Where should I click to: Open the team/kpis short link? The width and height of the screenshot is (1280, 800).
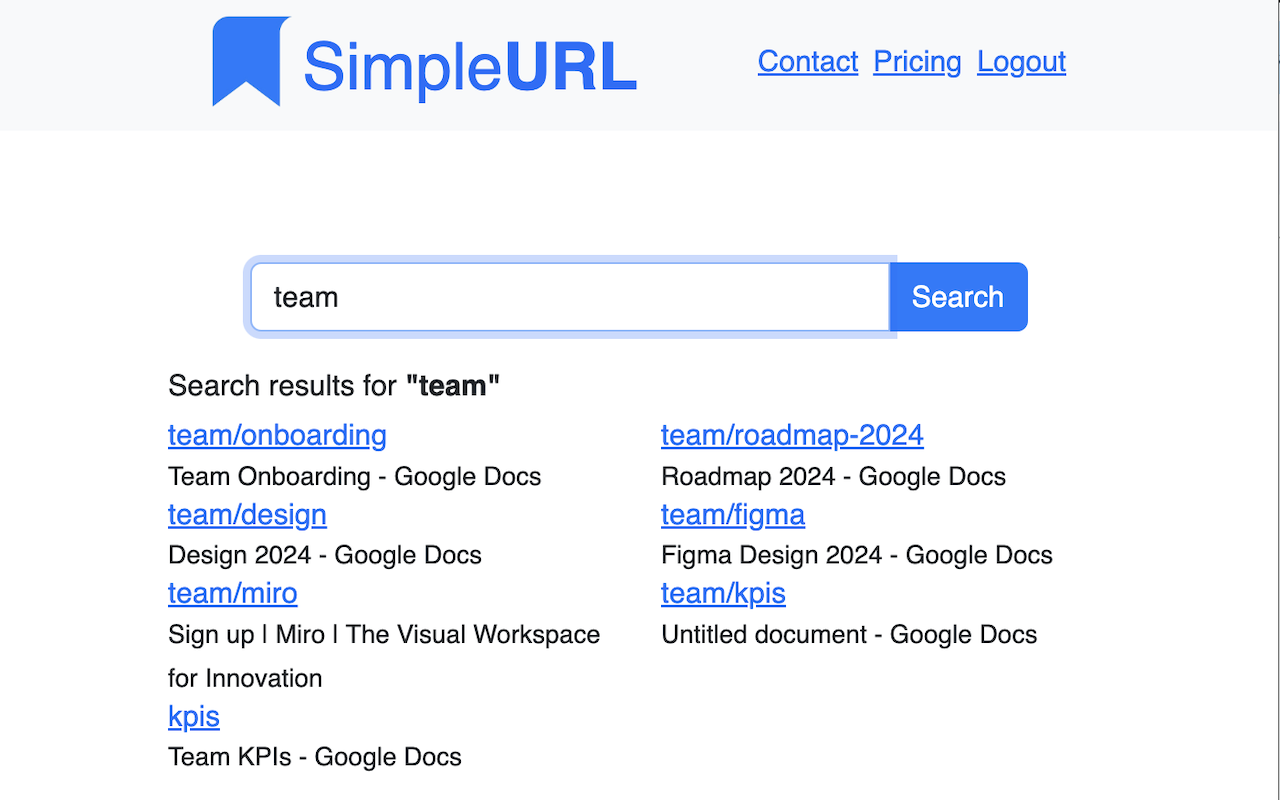(723, 593)
